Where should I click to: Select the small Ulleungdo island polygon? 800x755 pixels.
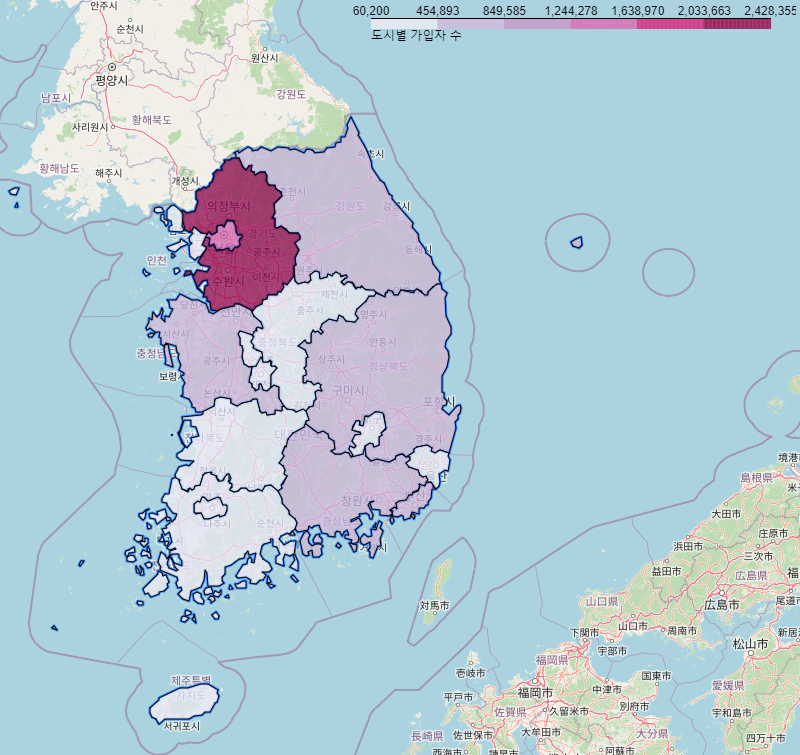577,242
